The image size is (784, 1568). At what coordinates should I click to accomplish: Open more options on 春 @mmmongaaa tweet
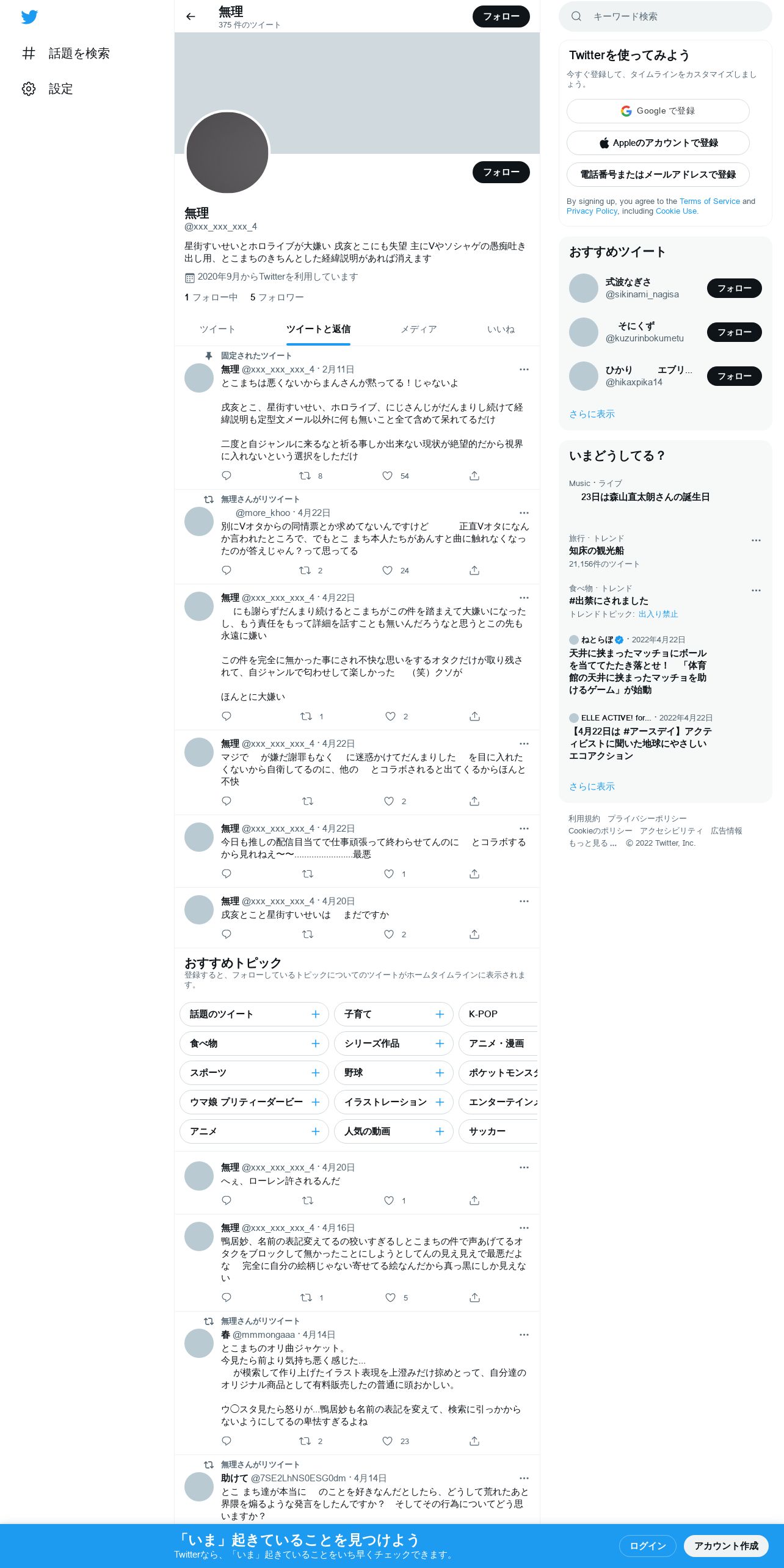click(524, 1335)
